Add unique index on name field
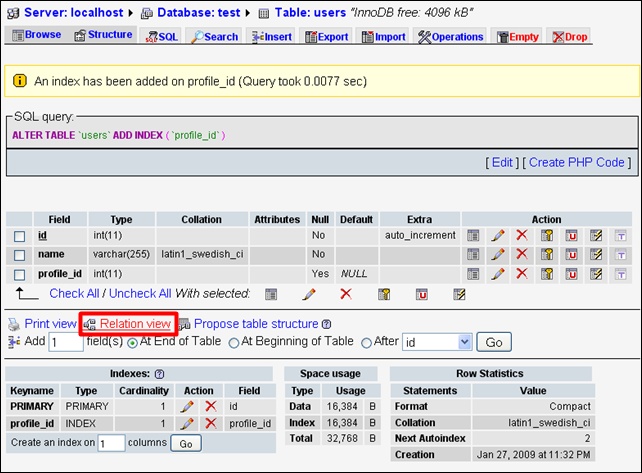 tap(572, 254)
